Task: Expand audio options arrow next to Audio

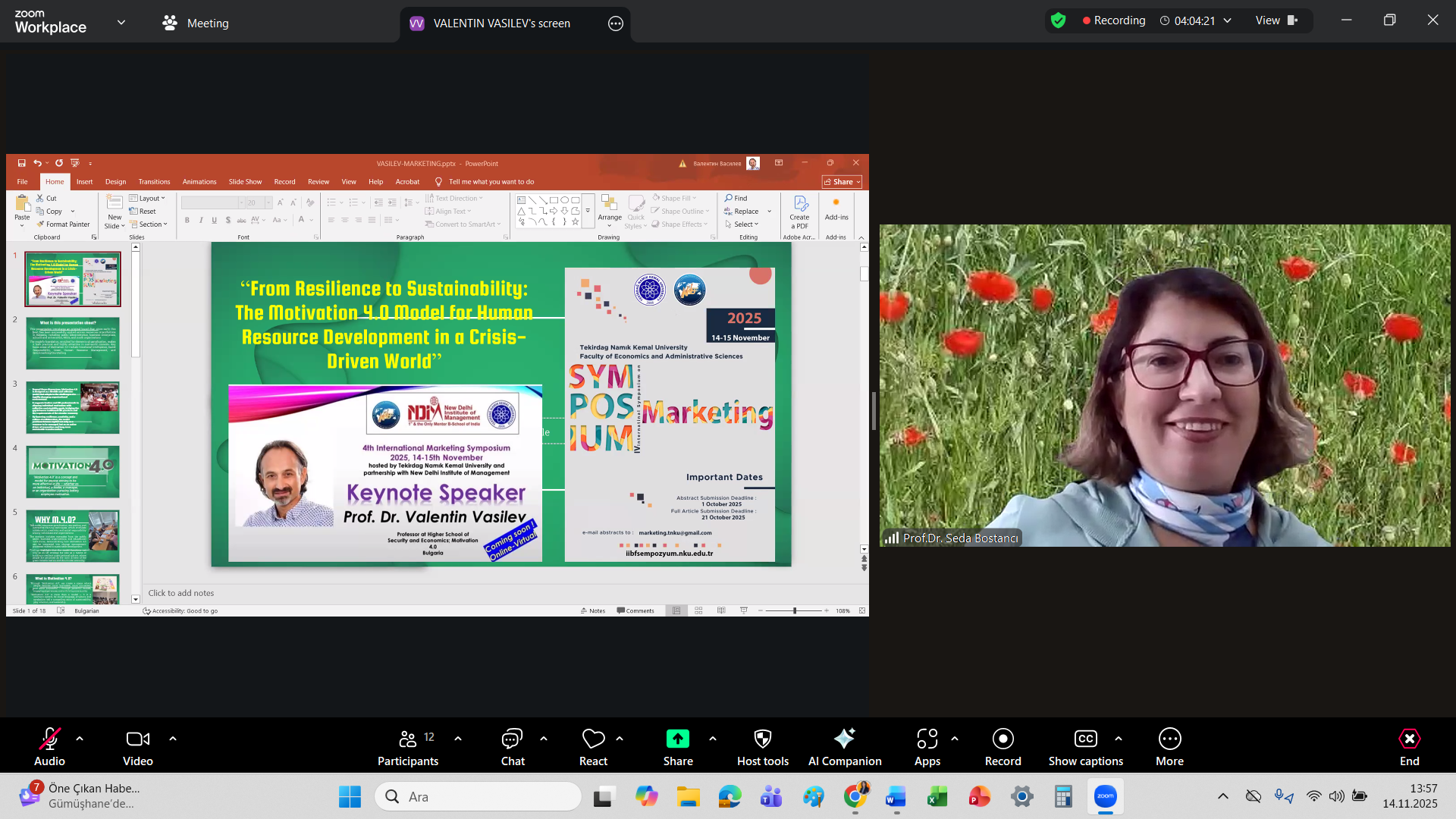Action: (80, 739)
